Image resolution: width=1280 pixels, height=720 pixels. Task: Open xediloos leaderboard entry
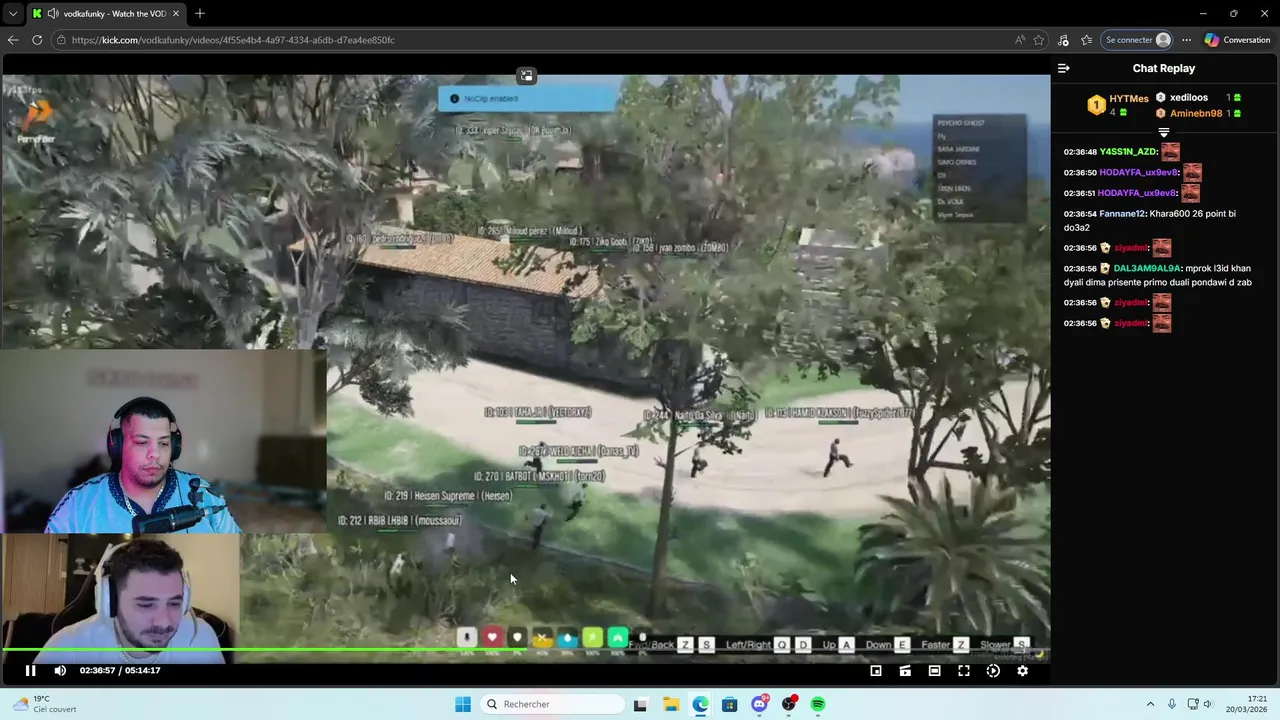coord(1189,98)
